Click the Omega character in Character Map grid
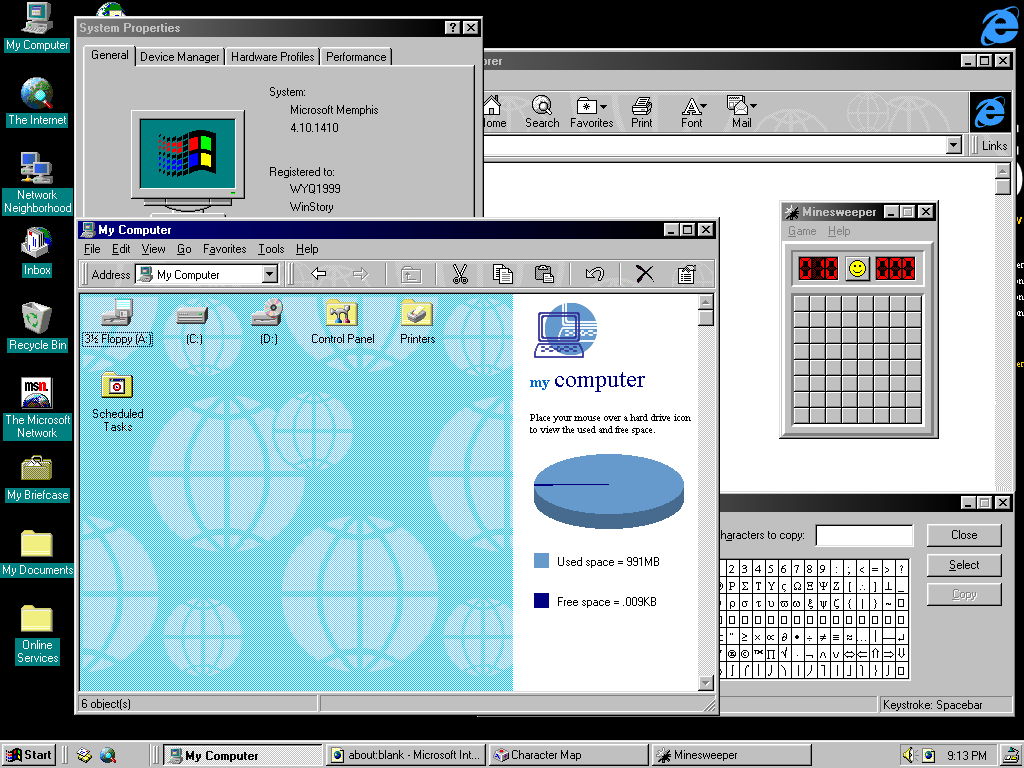This screenshot has width=1024, height=768. [x=797, y=586]
